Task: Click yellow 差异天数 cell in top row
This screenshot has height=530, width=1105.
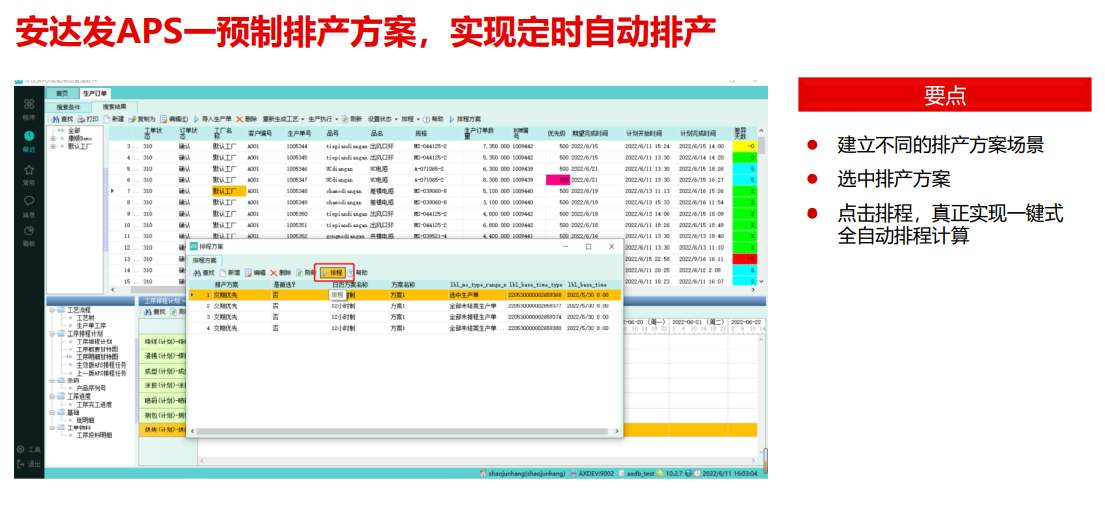Action: point(743,146)
